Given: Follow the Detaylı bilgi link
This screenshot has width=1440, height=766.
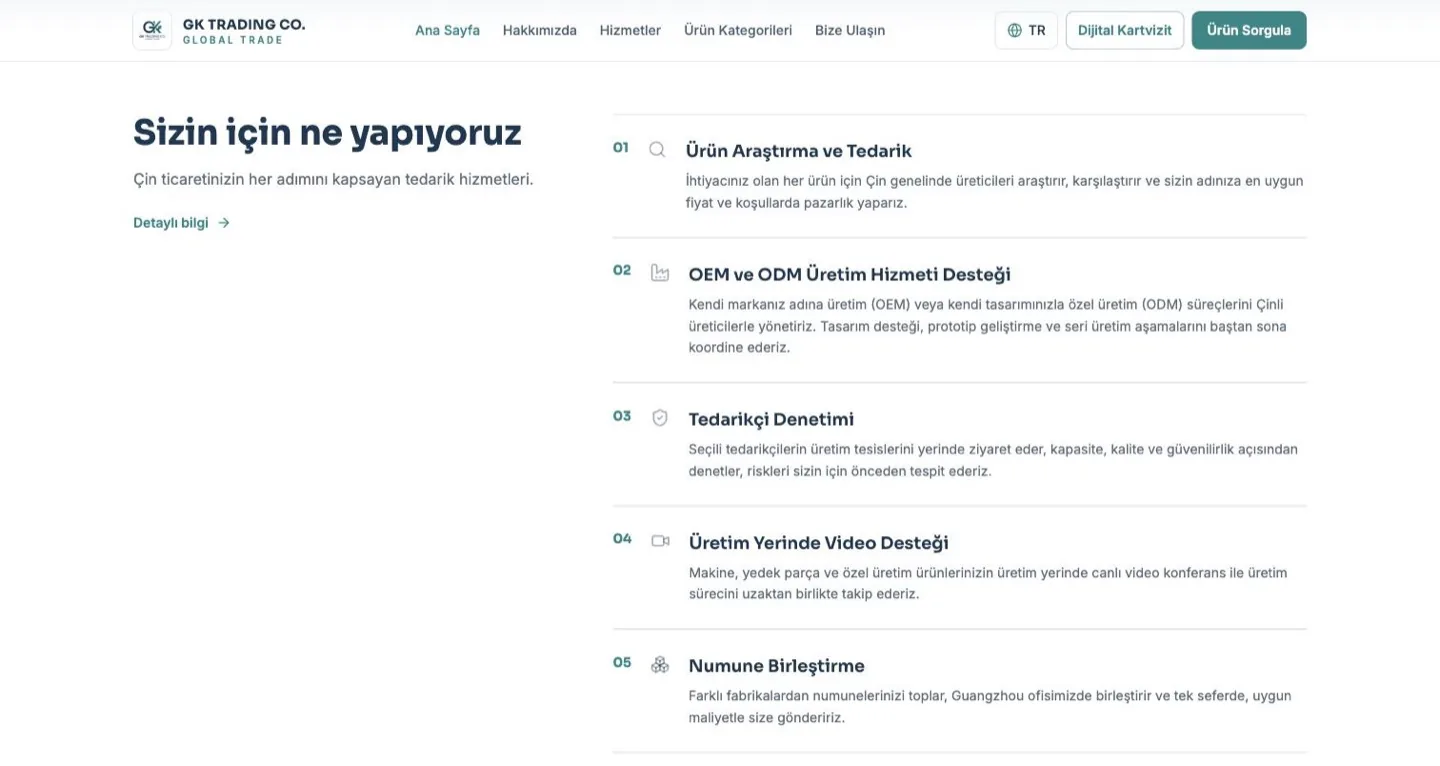Looking at the screenshot, I should 181,223.
